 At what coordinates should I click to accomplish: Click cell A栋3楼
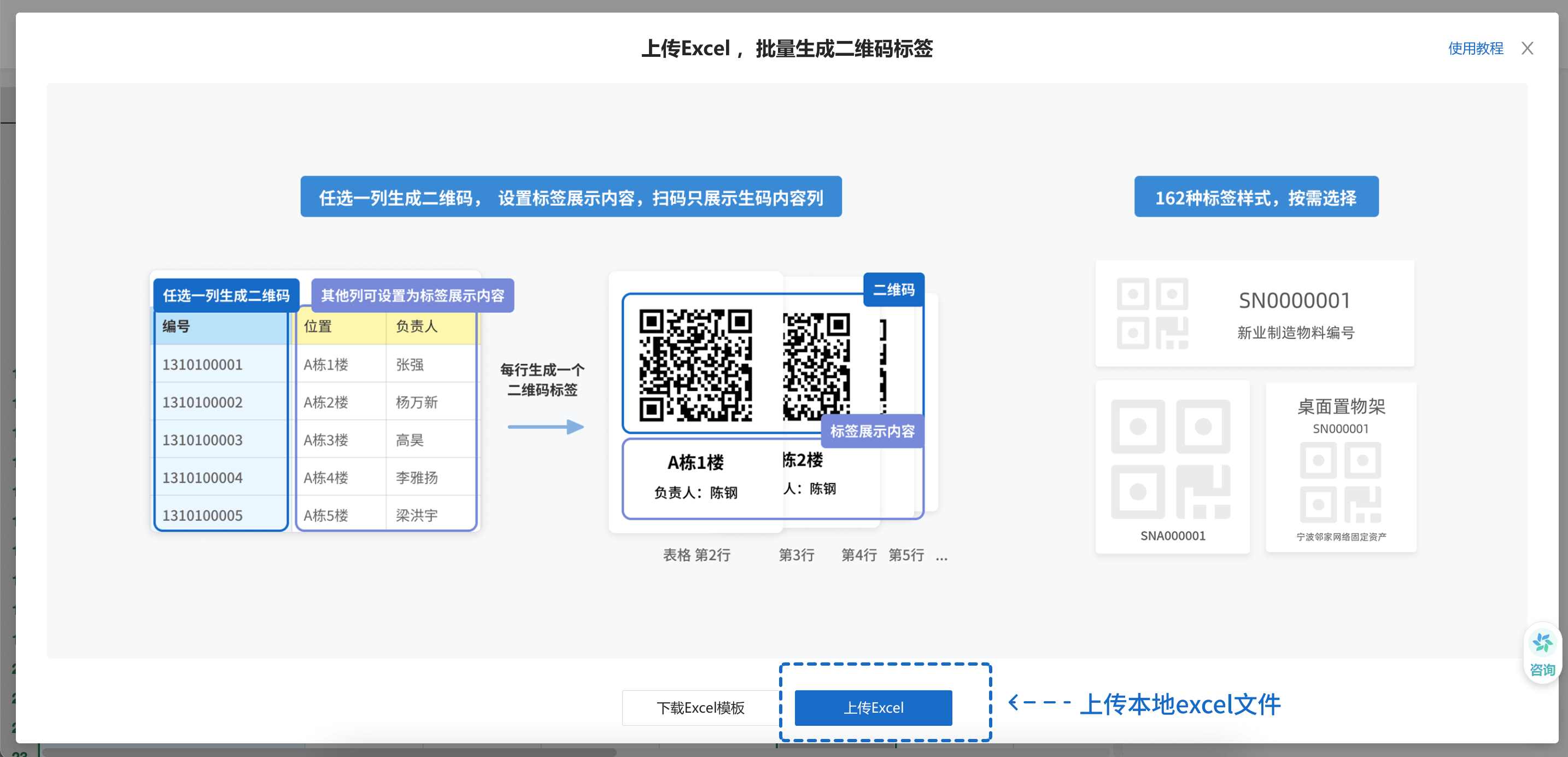(x=341, y=440)
